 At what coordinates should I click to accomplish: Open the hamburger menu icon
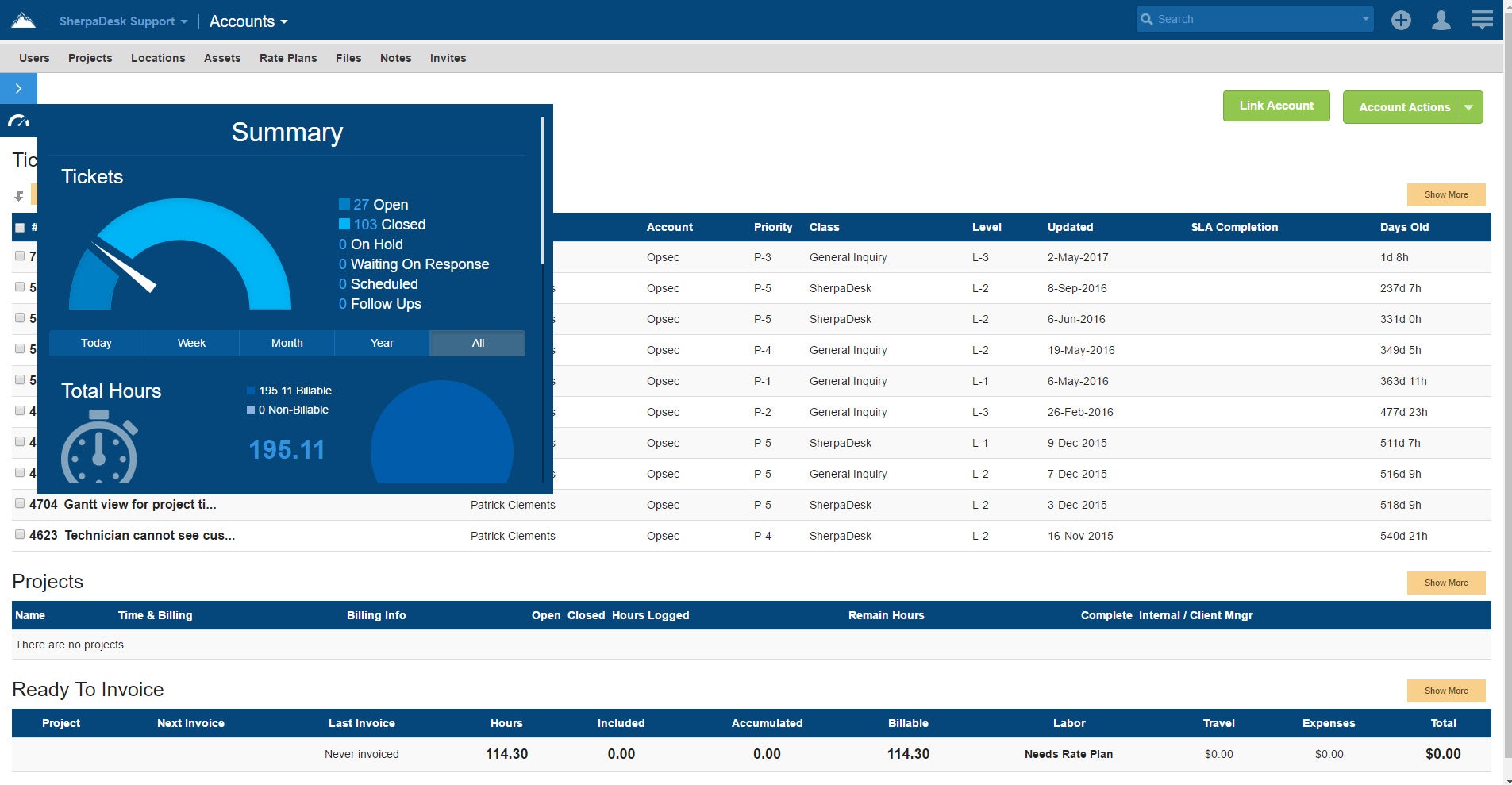click(1482, 19)
